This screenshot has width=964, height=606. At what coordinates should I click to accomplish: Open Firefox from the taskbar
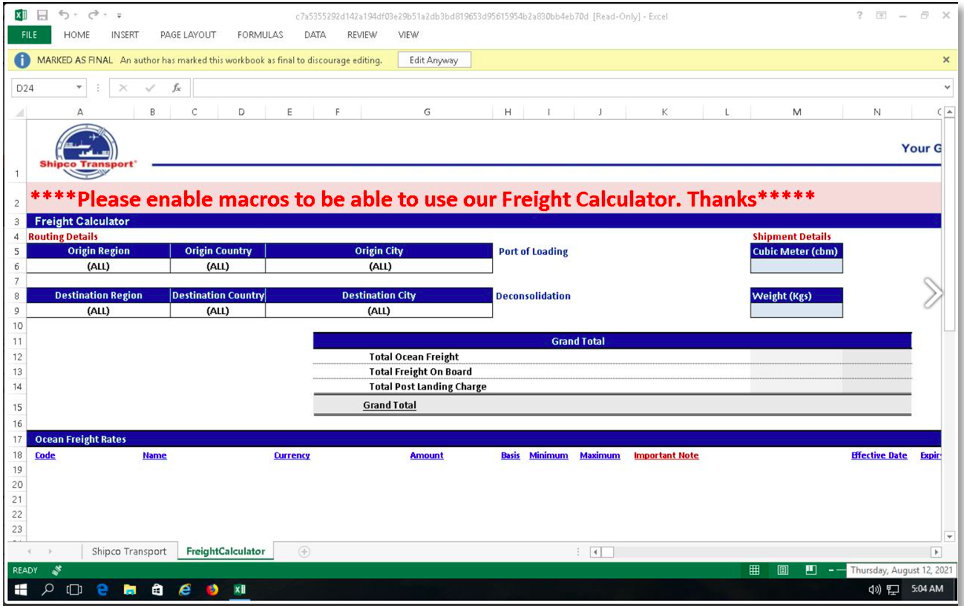pos(212,590)
